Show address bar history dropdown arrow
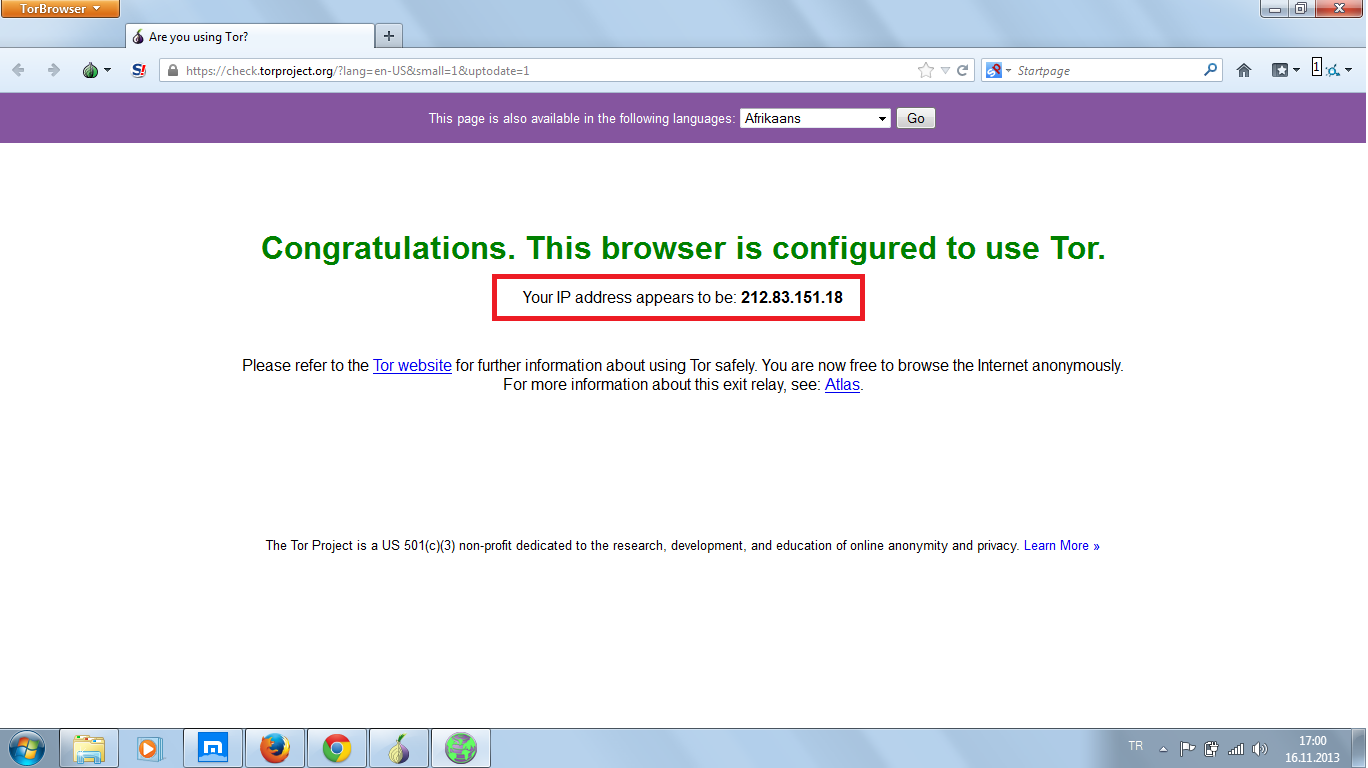The image size is (1368, 768). pyautogui.click(x=945, y=71)
